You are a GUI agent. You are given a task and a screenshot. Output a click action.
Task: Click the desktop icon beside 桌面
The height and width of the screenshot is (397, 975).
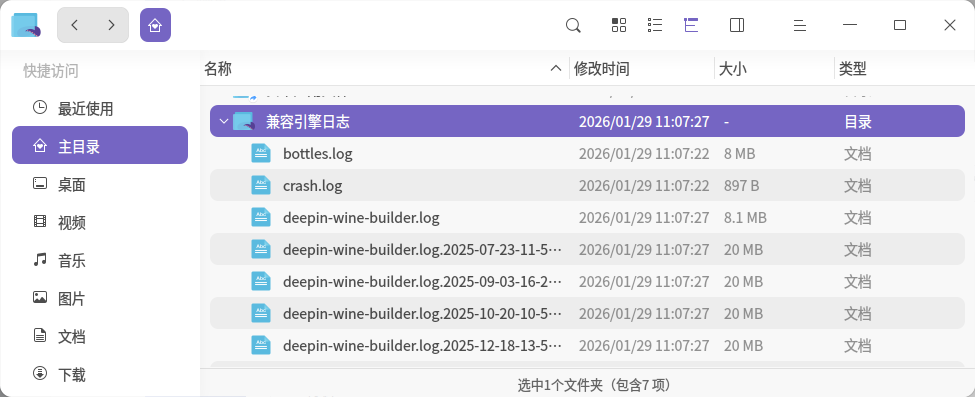coord(40,184)
